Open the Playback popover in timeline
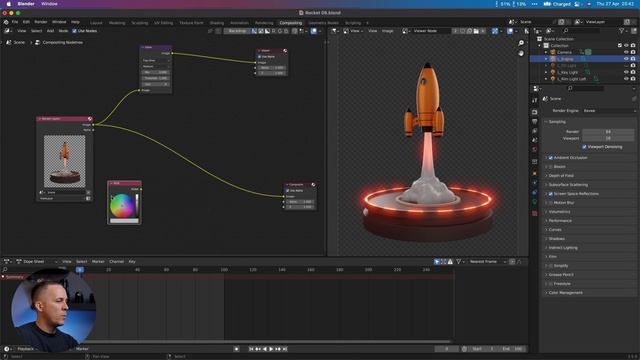 tap(25, 349)
